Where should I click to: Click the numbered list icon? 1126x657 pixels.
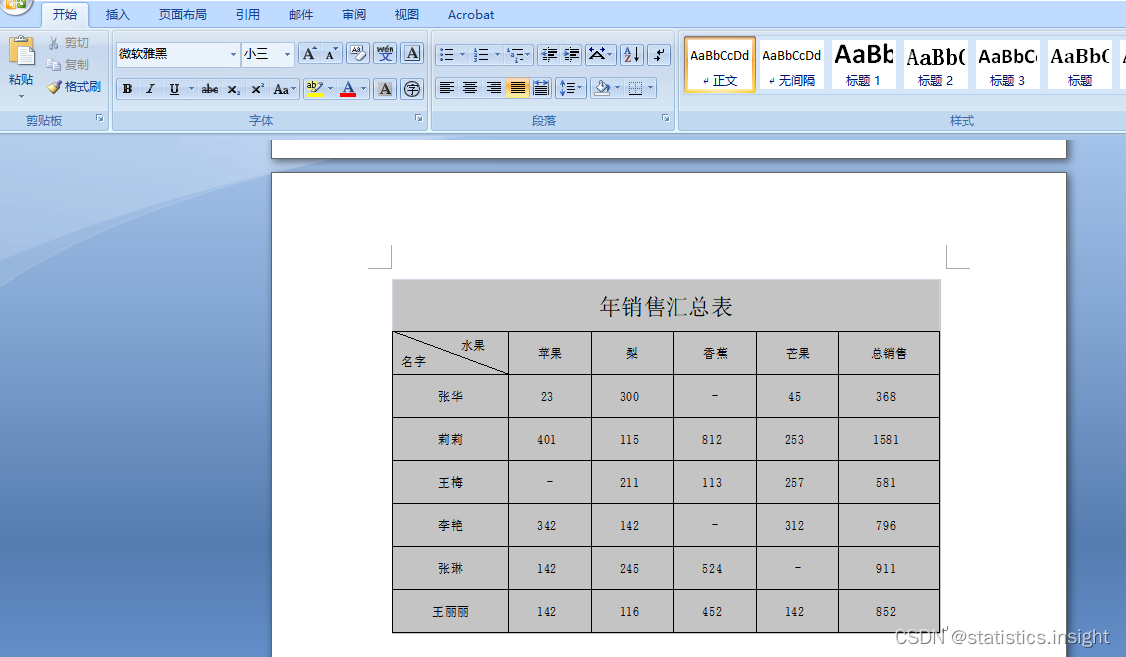tap(481, 55)
